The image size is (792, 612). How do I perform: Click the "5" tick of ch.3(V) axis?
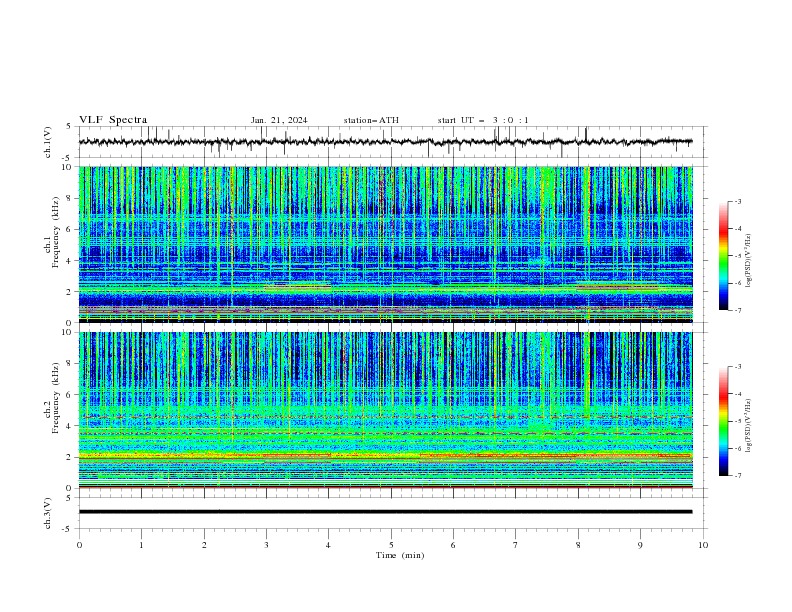click(69, 497)
